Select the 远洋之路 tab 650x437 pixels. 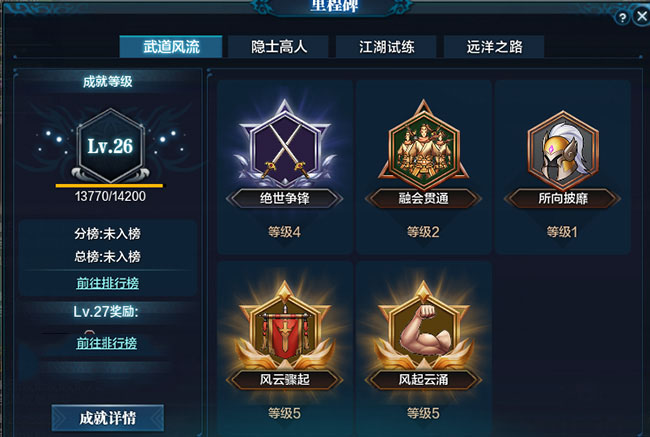coord(494,46)
